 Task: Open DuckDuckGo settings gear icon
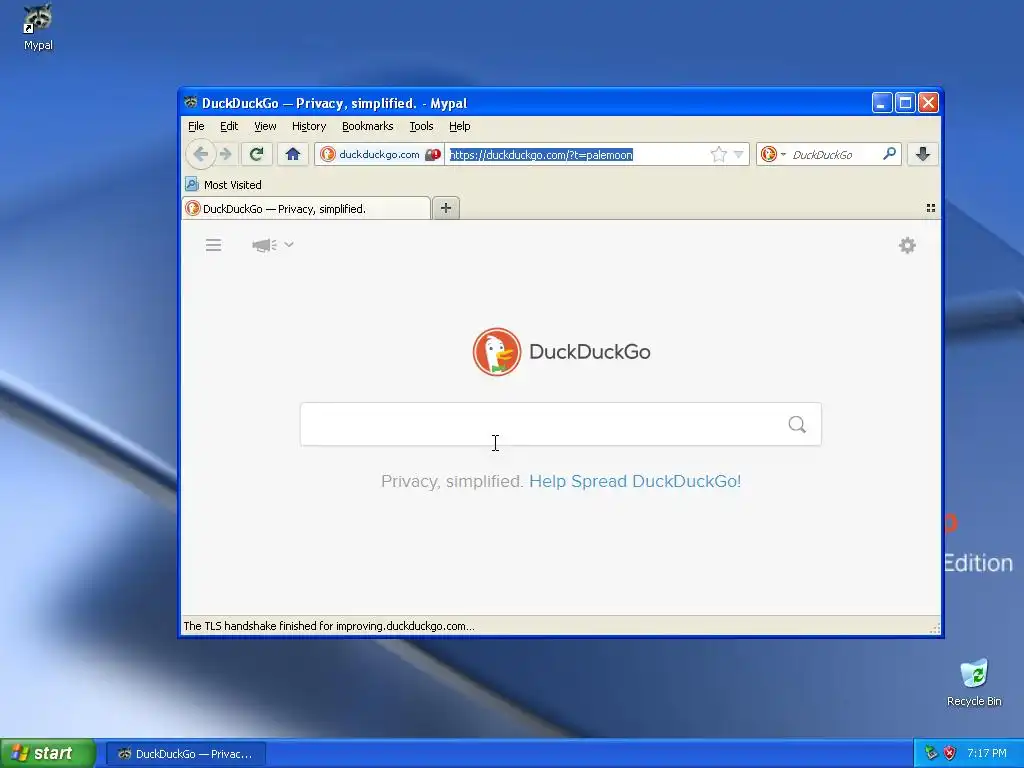coord(907,246)
